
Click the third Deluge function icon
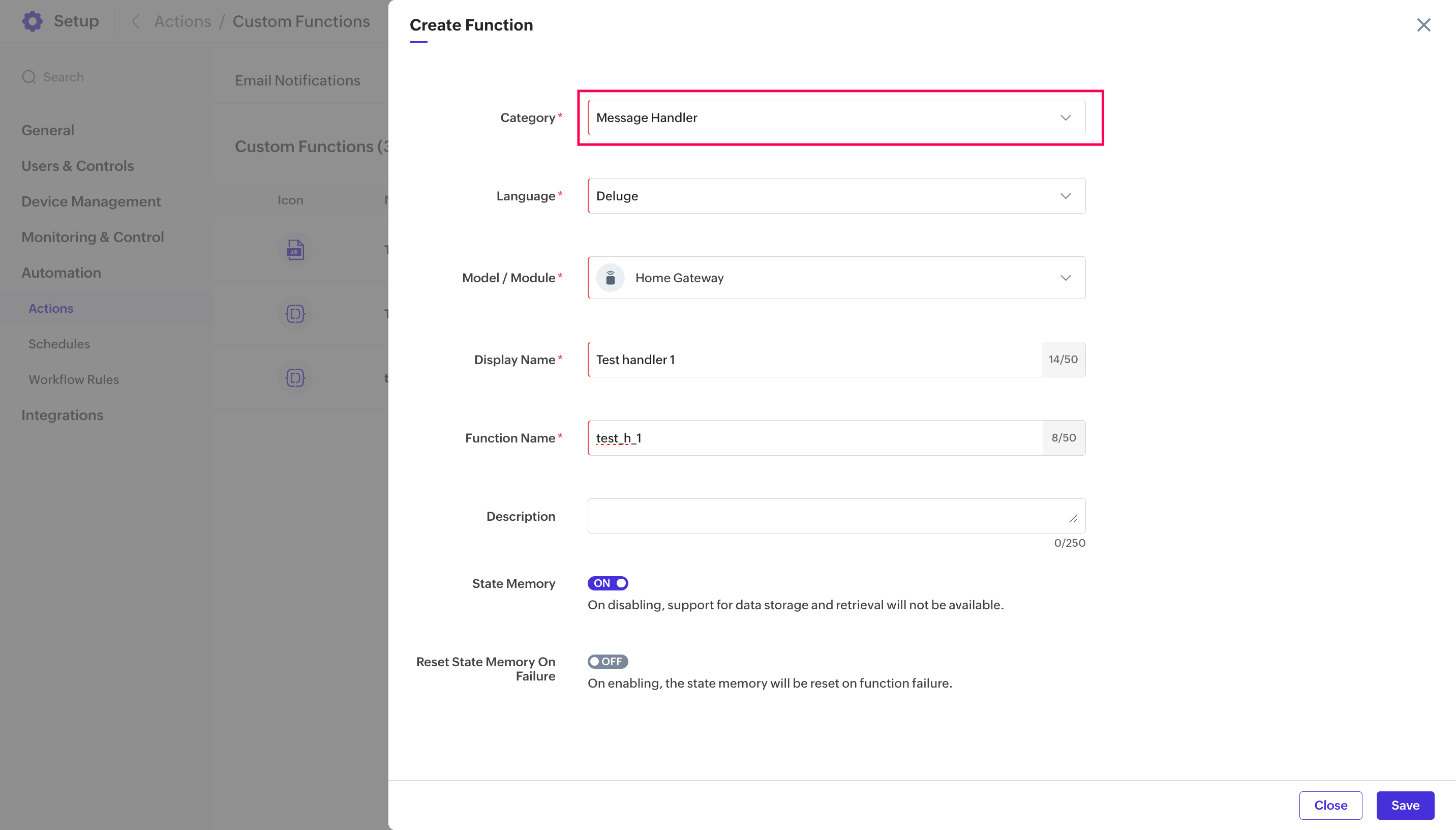coord(295,378)
